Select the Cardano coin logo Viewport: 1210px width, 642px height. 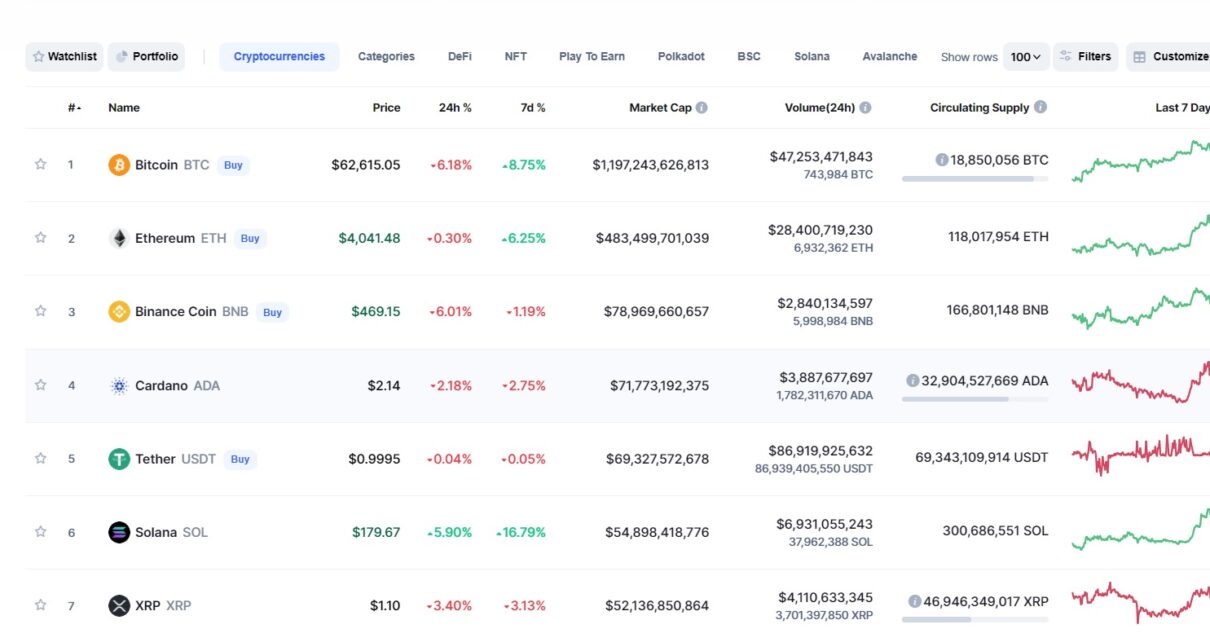119,385
